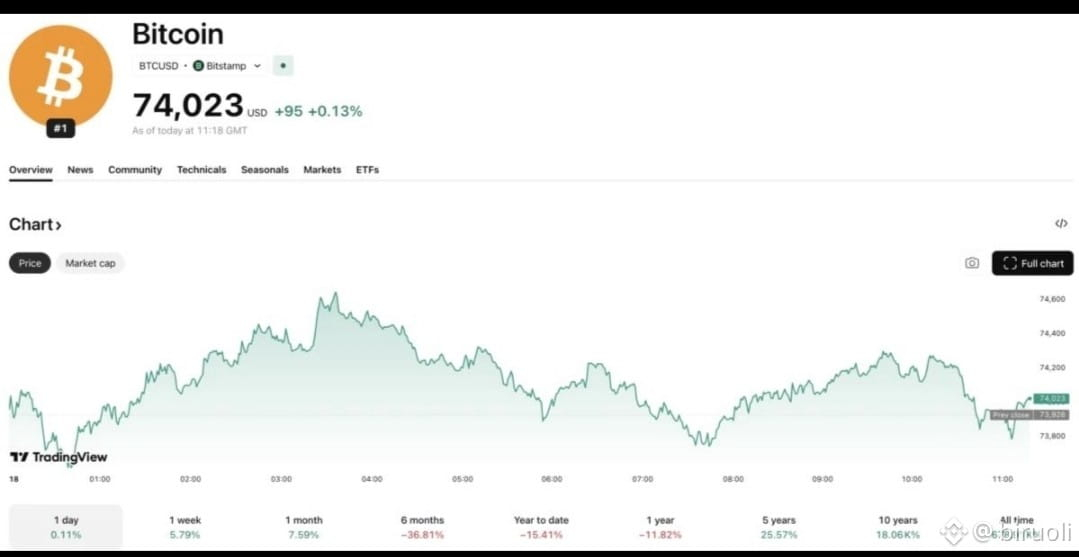Viewport: 1079px width, 557px height.
Task: Click the Bitcoin title heading
Action: [178, 34]
